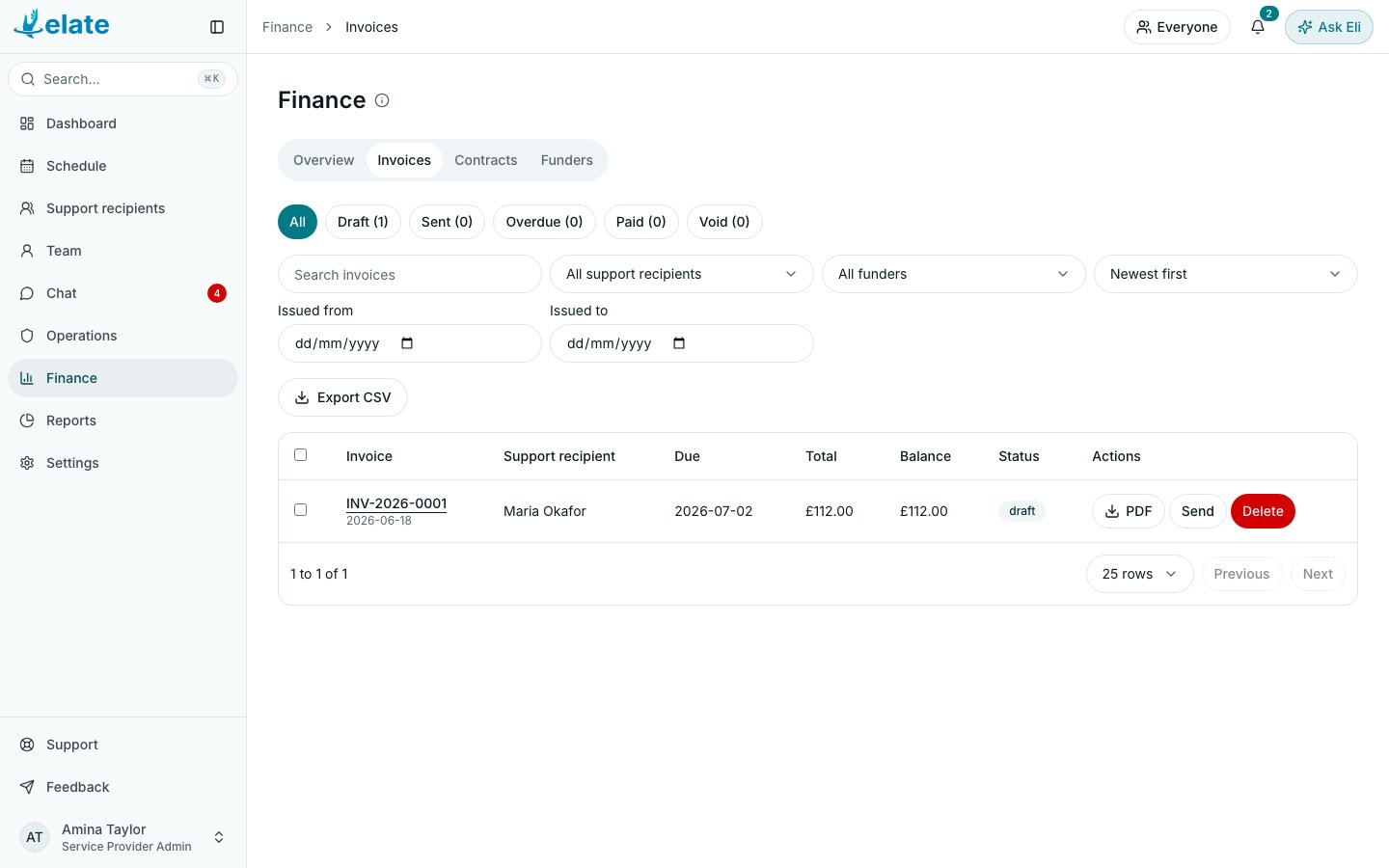The image size is (1389, 868).
Task: Click the 2026-07-02 due date cell
Action: pyautogui.click(x=714, y=511)
